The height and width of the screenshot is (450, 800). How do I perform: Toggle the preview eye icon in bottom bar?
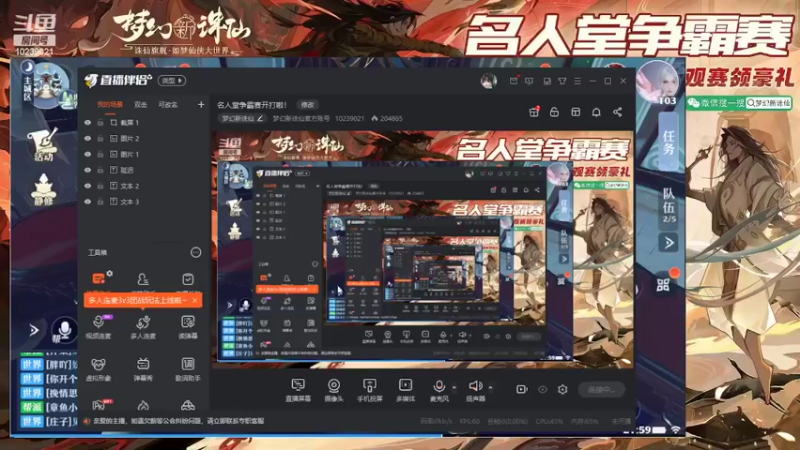click(542, 389)
